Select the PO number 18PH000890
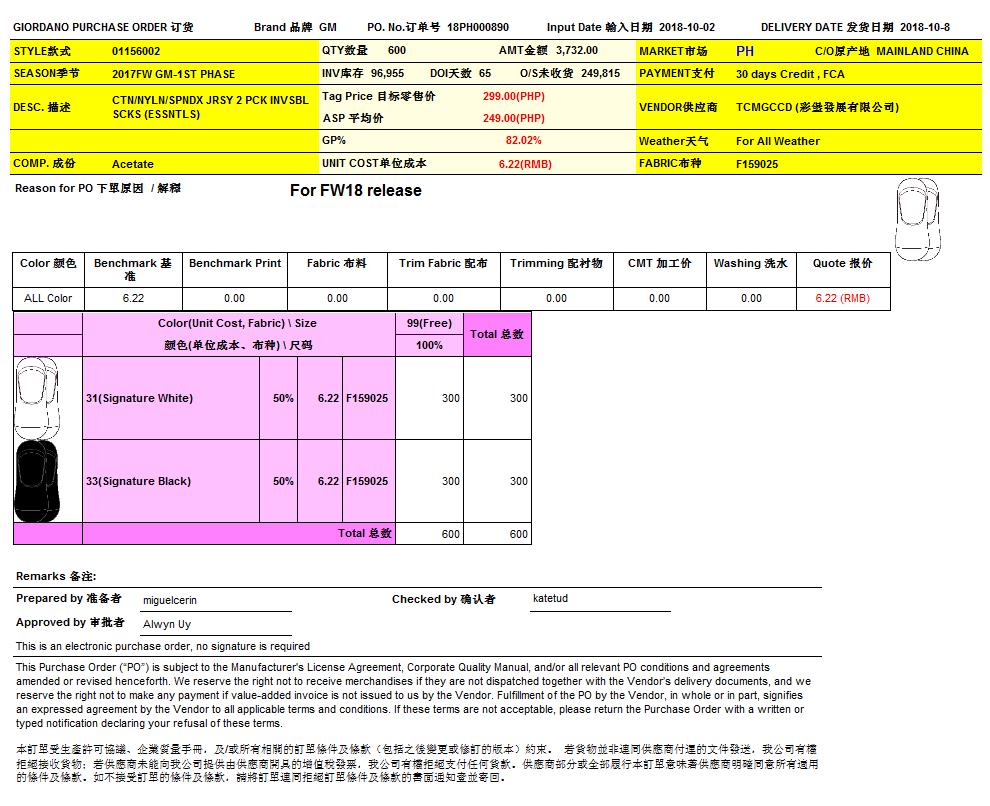The width and height of the screenshot is (990, 806). click(478, 27)
